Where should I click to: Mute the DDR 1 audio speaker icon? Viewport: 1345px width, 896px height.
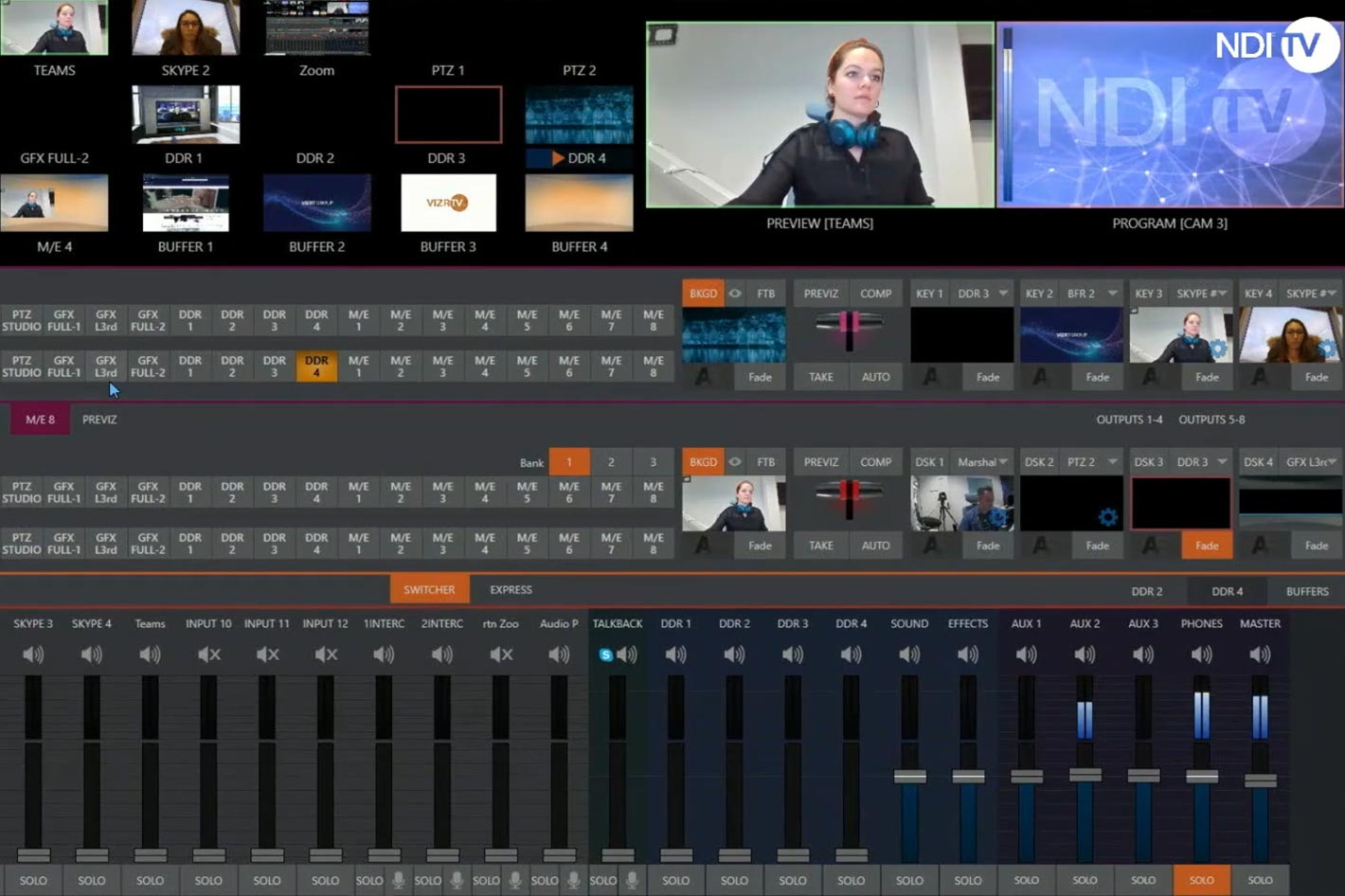click(x=675, y=654)
